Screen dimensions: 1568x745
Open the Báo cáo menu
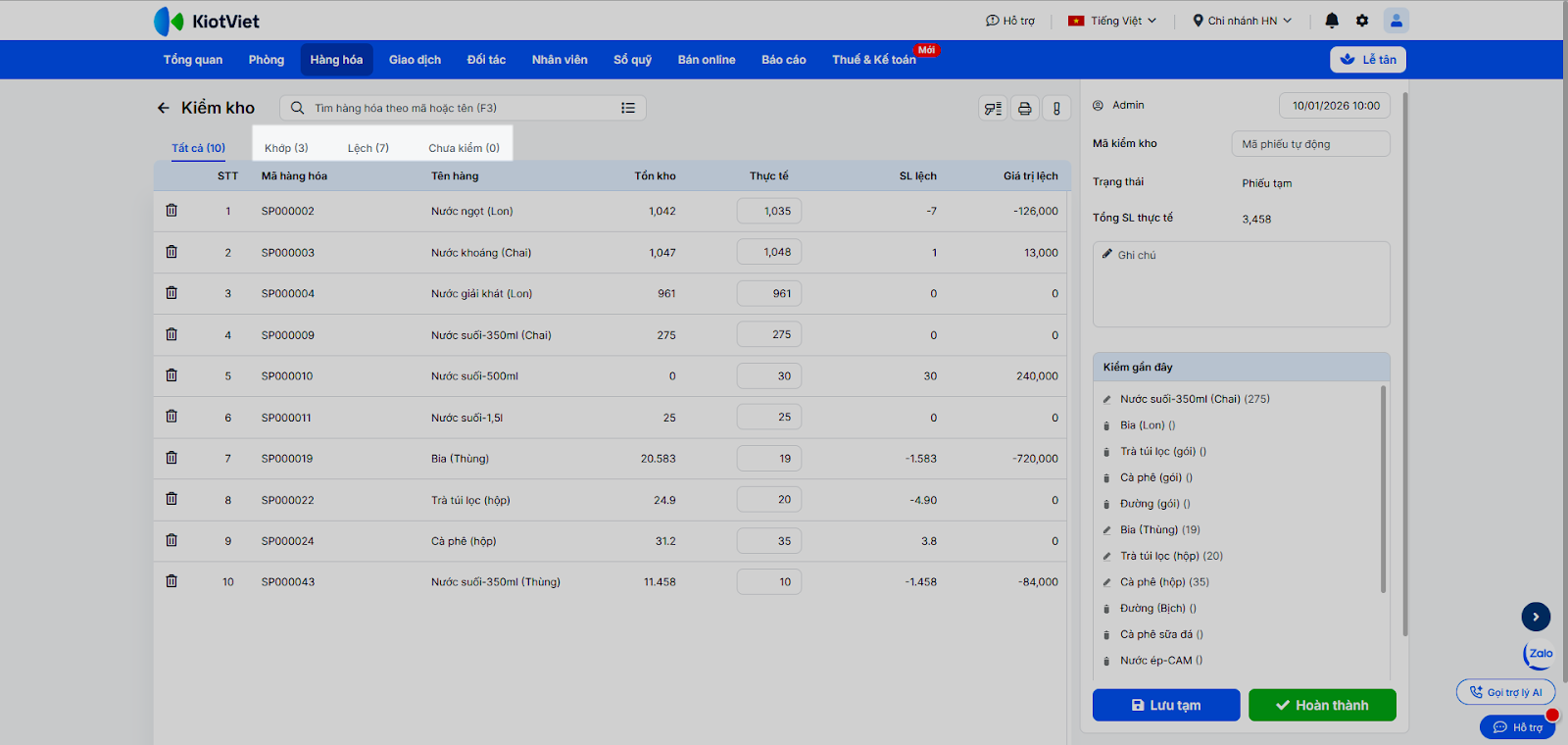pos(783,60)
